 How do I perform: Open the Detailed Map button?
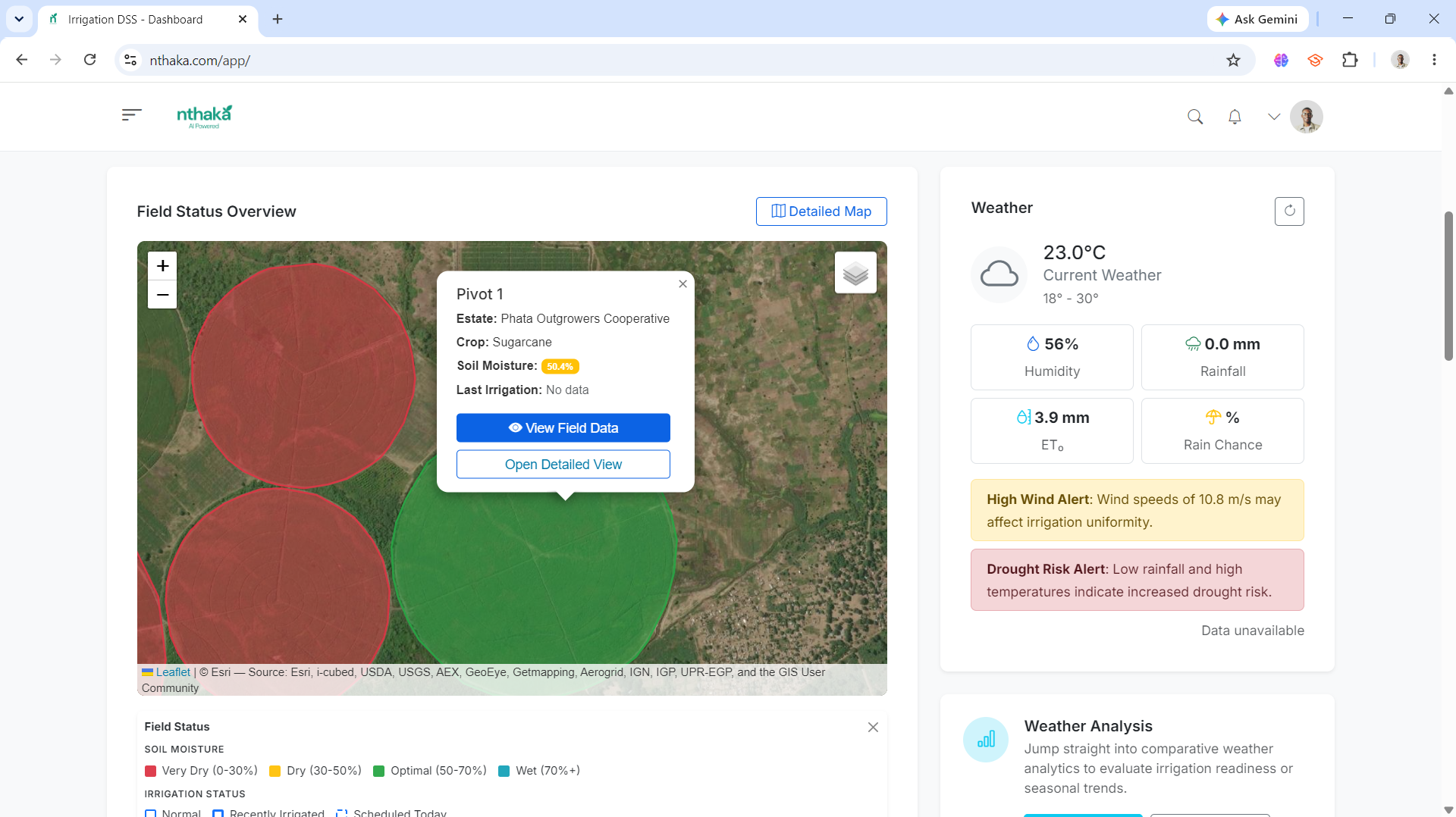(x=821, y=211)
